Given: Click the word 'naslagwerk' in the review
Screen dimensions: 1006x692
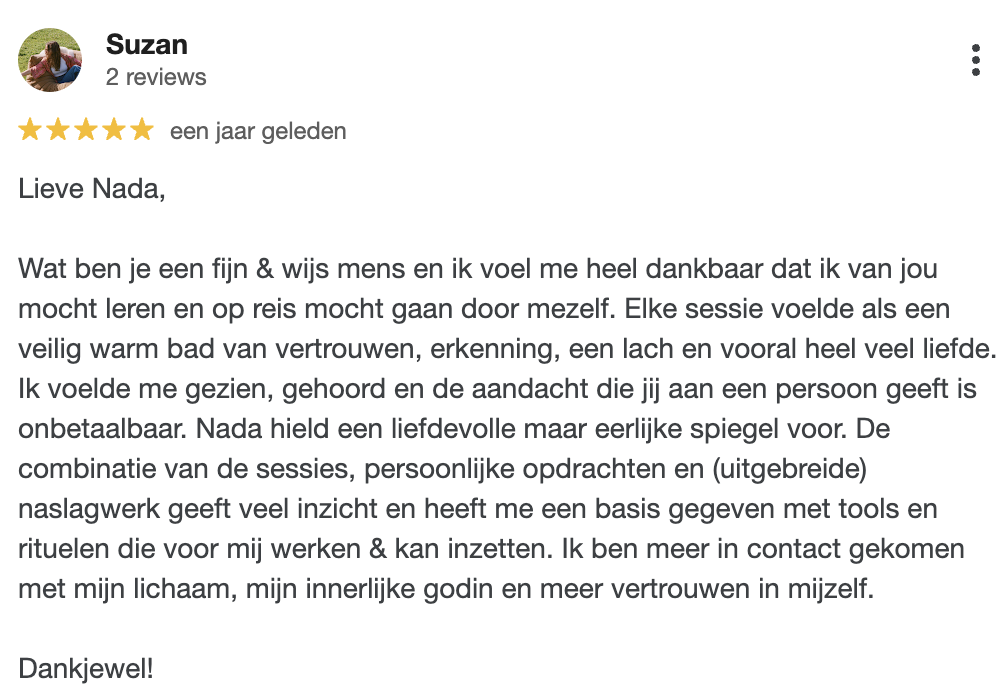Looking at the screenshot, I should point(89,510).
